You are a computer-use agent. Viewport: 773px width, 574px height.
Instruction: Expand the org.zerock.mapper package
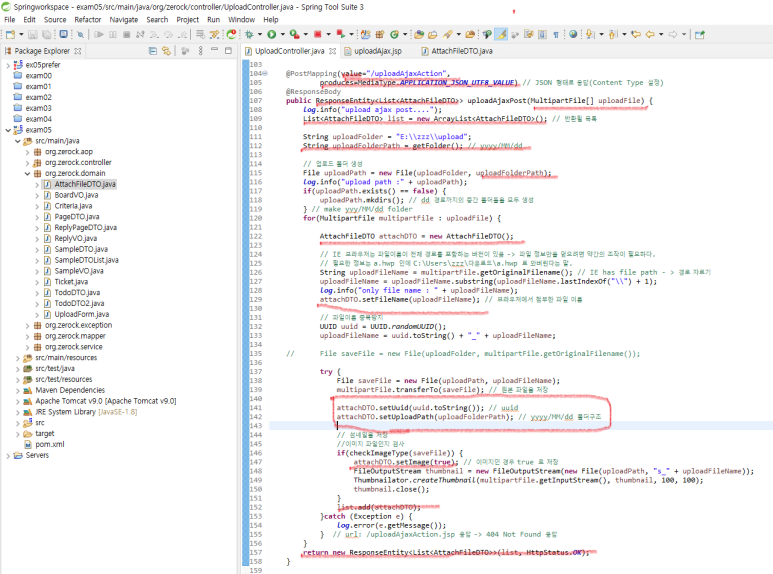(28, 336)
